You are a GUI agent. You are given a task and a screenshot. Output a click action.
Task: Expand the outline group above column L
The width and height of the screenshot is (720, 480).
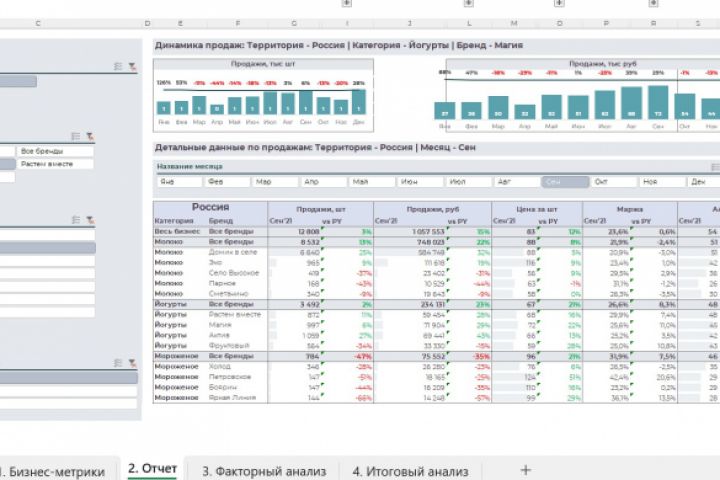(468, 3)
